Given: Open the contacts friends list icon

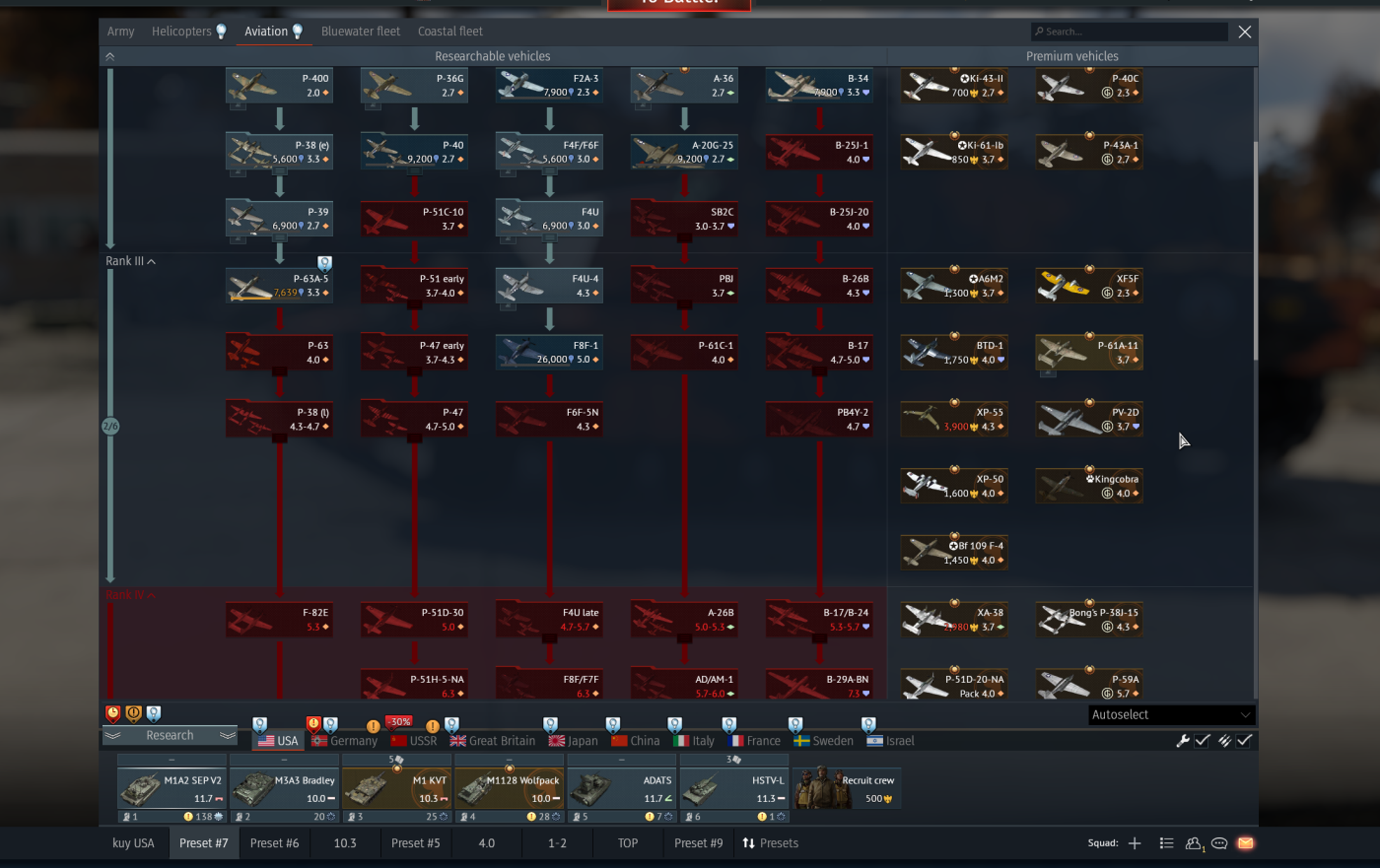Looking at the screenshot, I should (x=1194, y=843).
